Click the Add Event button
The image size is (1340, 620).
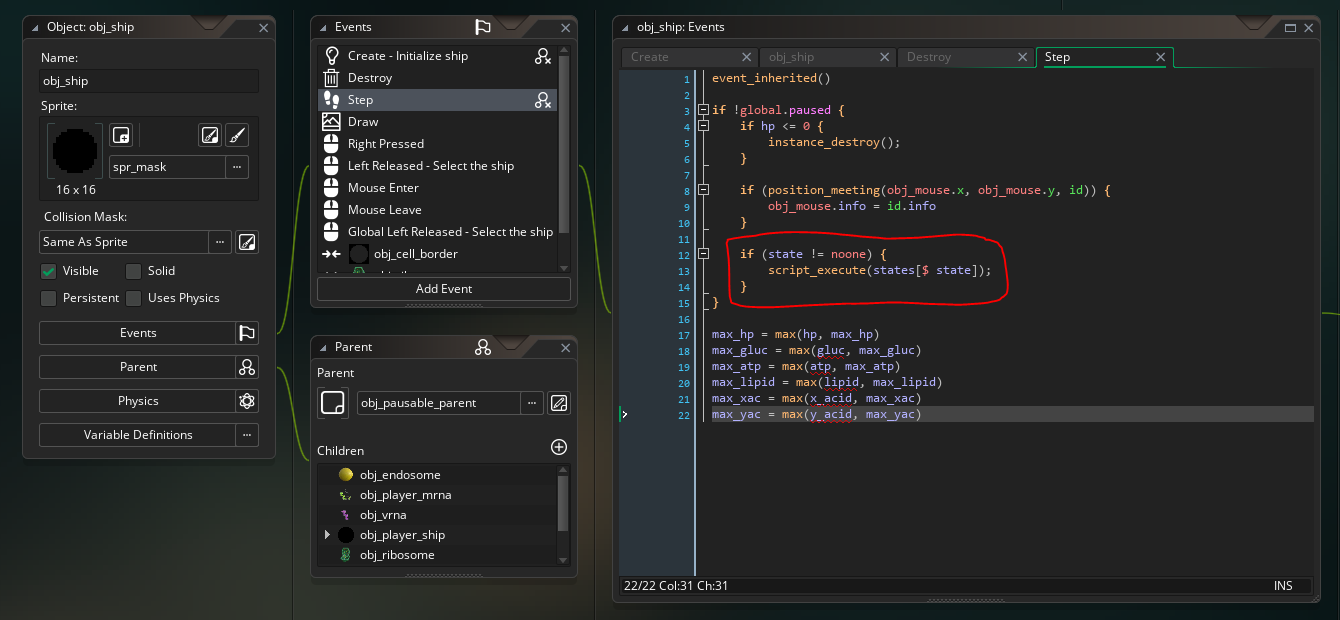click(x=444, y=289)
